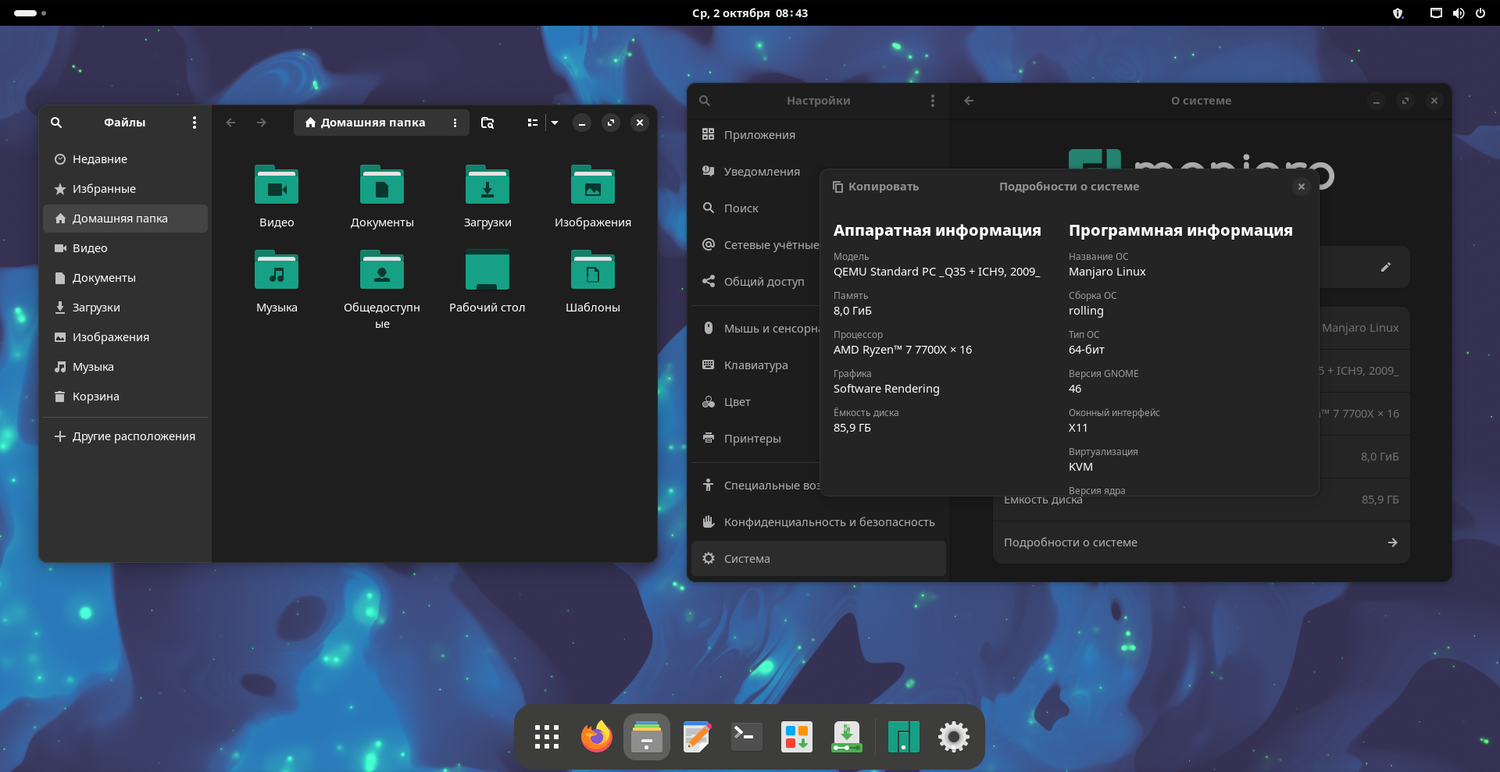The image size is (1500, 772).
Task: Click the search icon in Settings
Action: point(705,101)
